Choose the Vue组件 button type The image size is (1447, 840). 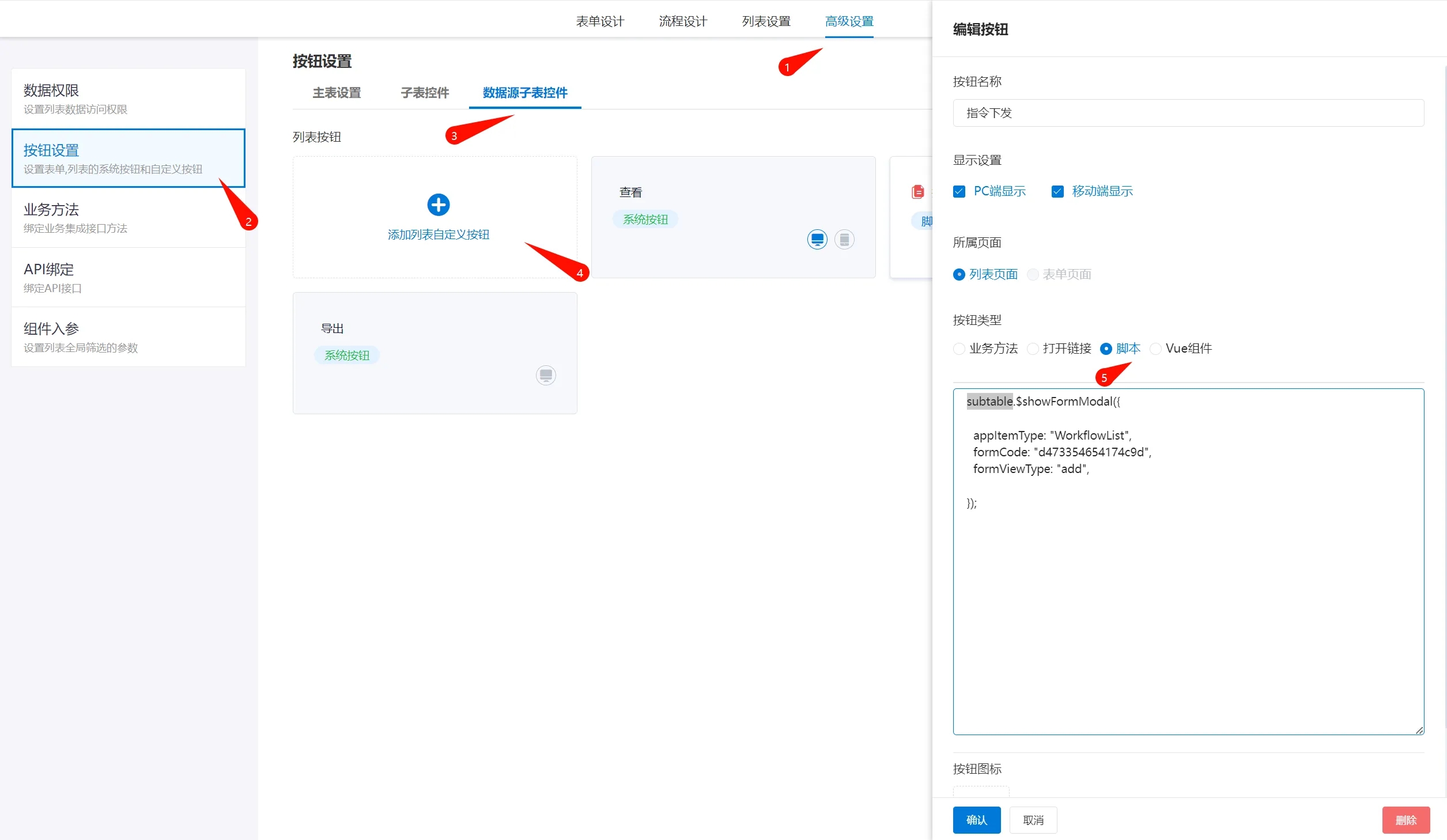[1155, 349]
